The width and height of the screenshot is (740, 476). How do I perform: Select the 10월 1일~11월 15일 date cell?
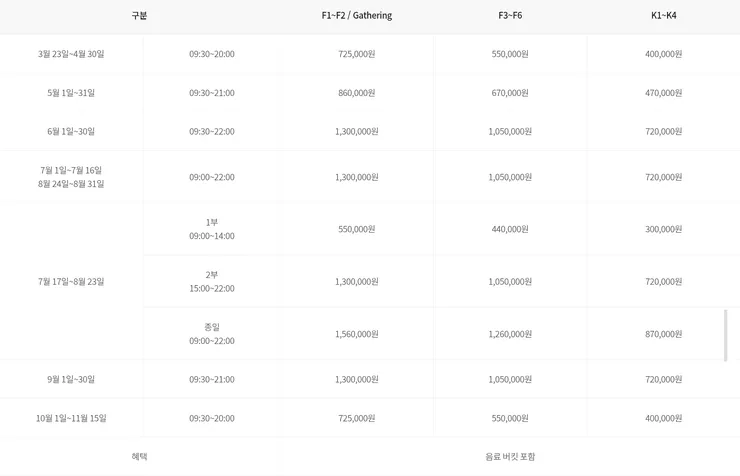pos(71,418)
